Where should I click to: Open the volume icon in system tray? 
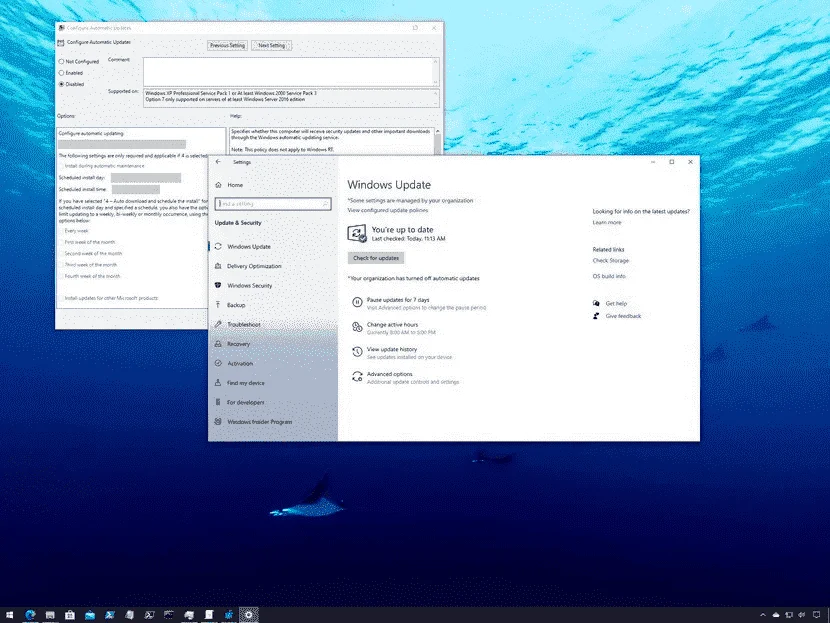[802, 615]
